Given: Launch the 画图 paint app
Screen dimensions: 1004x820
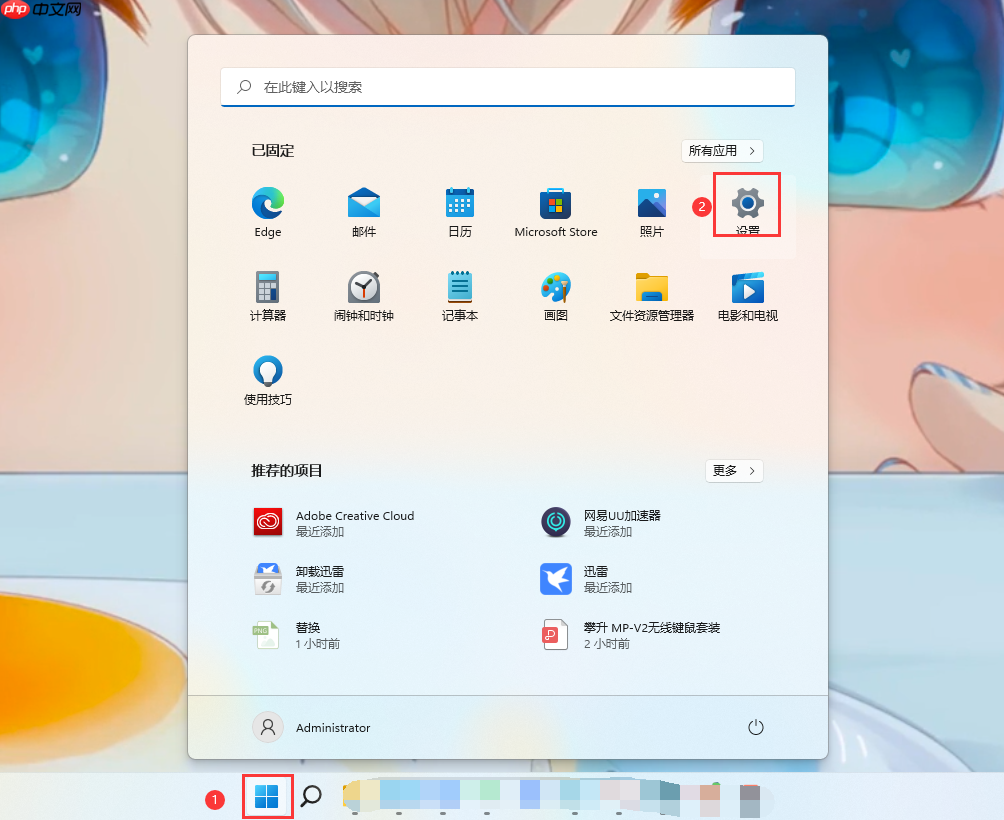Looking at the screenshot, I should click(x=555, y=288).
